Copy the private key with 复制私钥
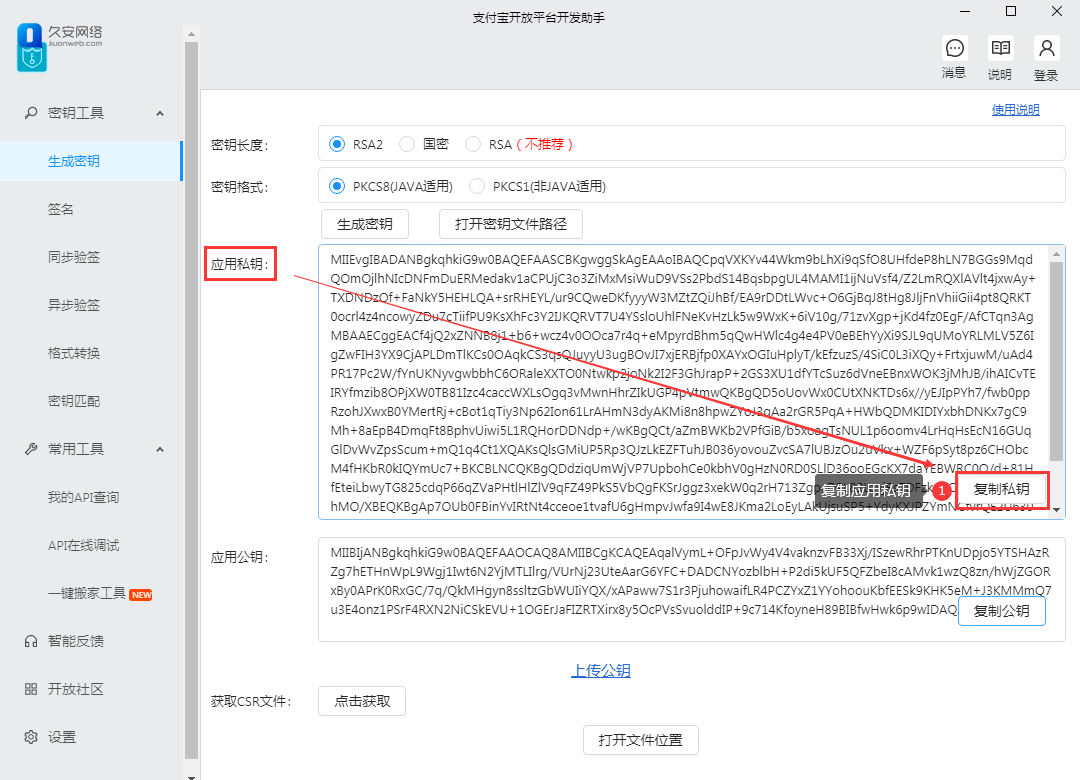This screenshot has height=780, width=1080. coord(1001,489)
